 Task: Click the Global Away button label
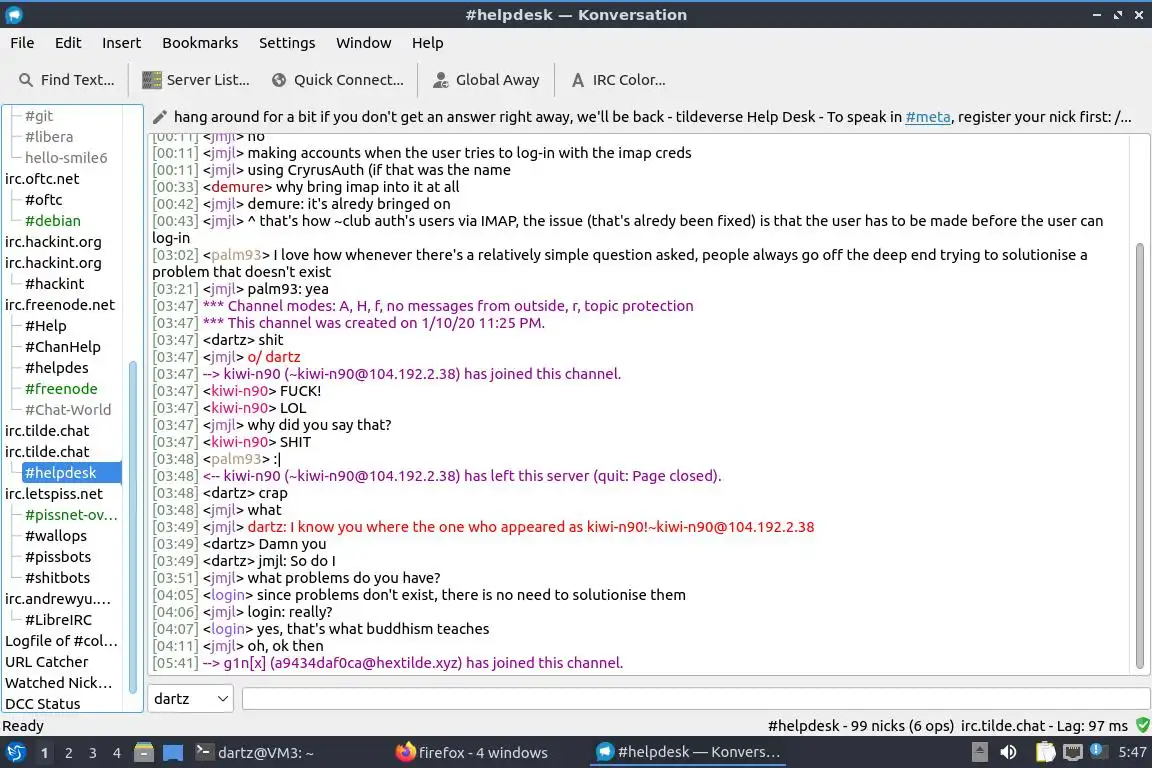tap(497, 80)
